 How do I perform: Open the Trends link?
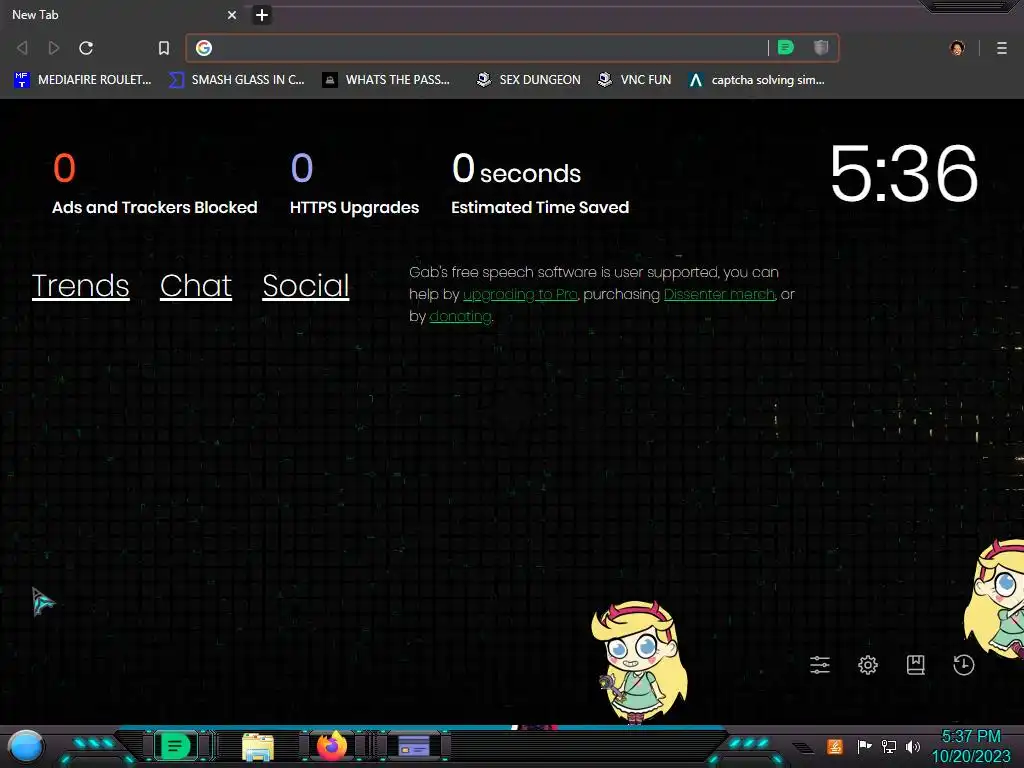coord(80,285)
